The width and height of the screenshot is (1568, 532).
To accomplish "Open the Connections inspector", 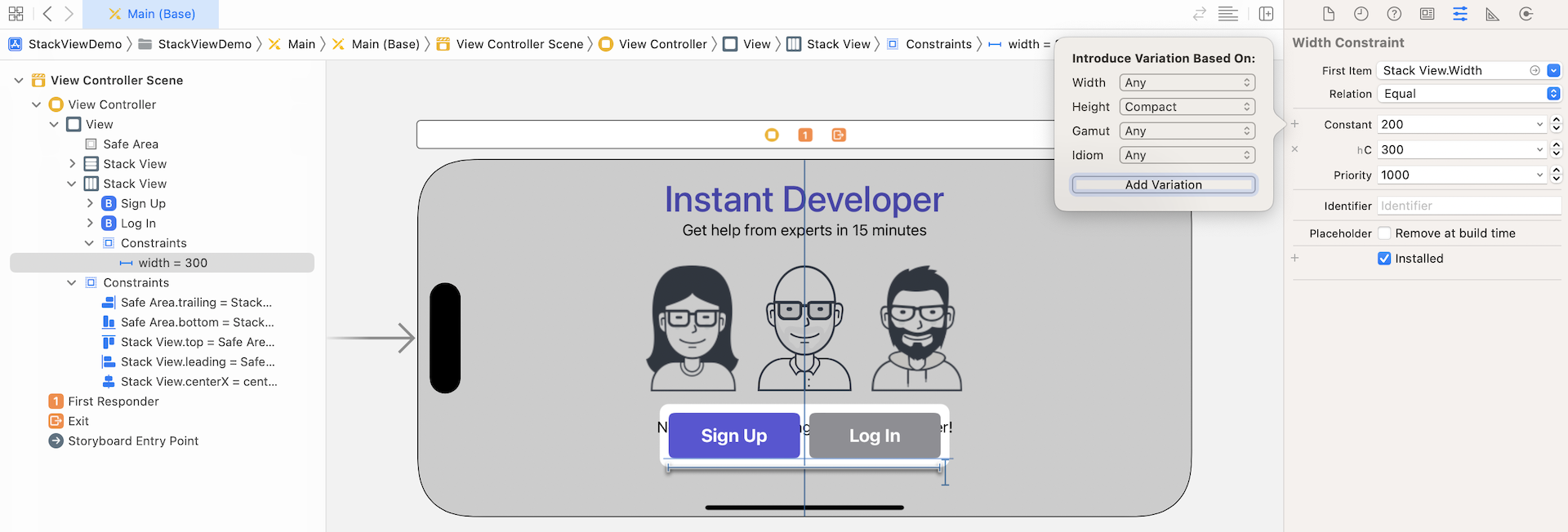I will [x=1526, y=14].
